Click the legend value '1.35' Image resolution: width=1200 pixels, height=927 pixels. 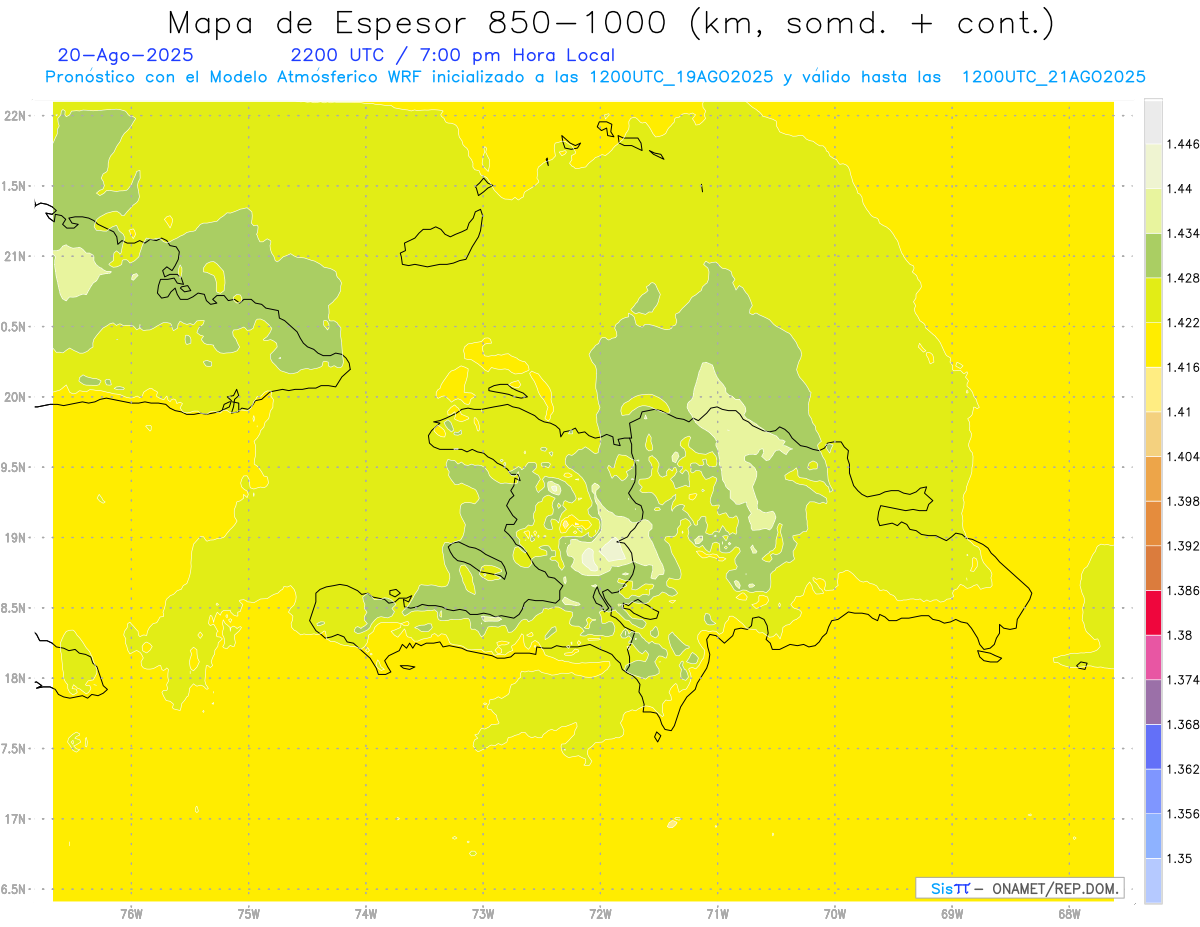pyautogui.click(x=1177, y=858)
